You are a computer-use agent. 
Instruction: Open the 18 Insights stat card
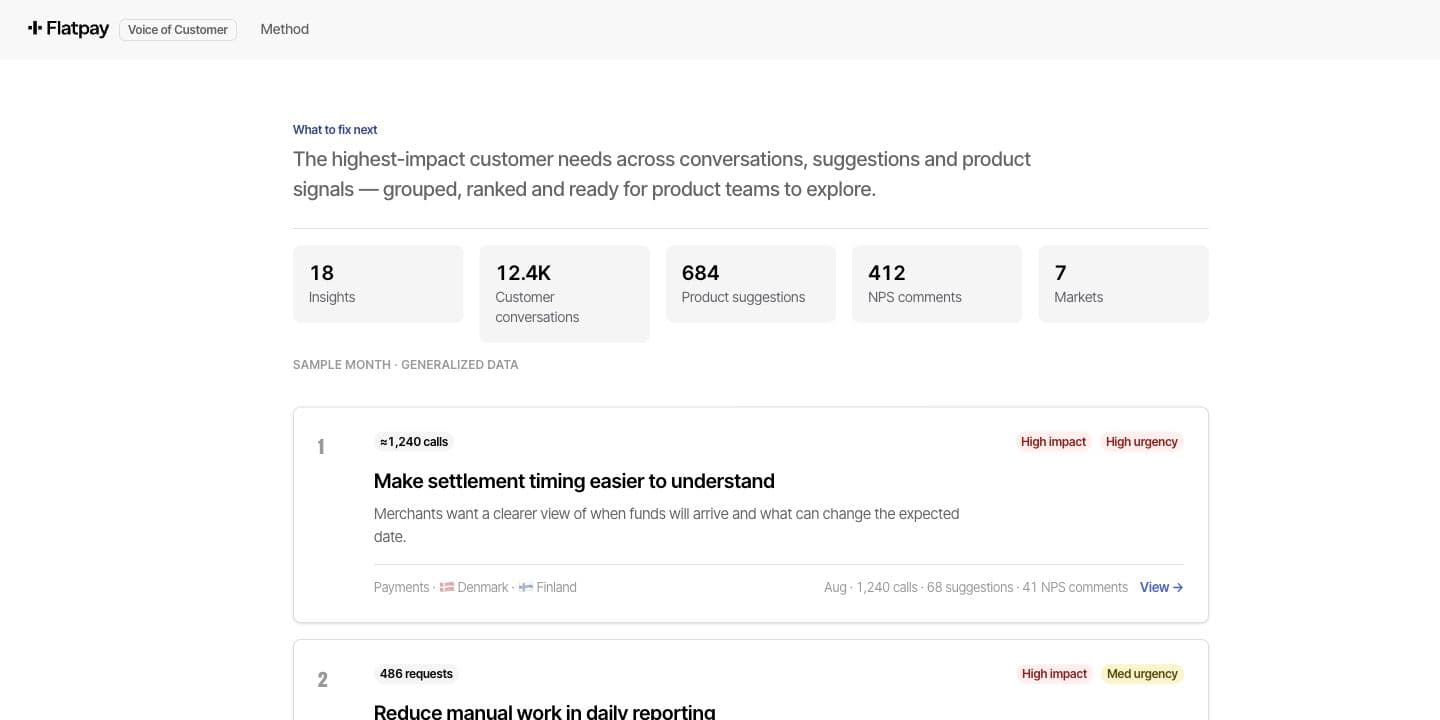[x=378, y=284]
